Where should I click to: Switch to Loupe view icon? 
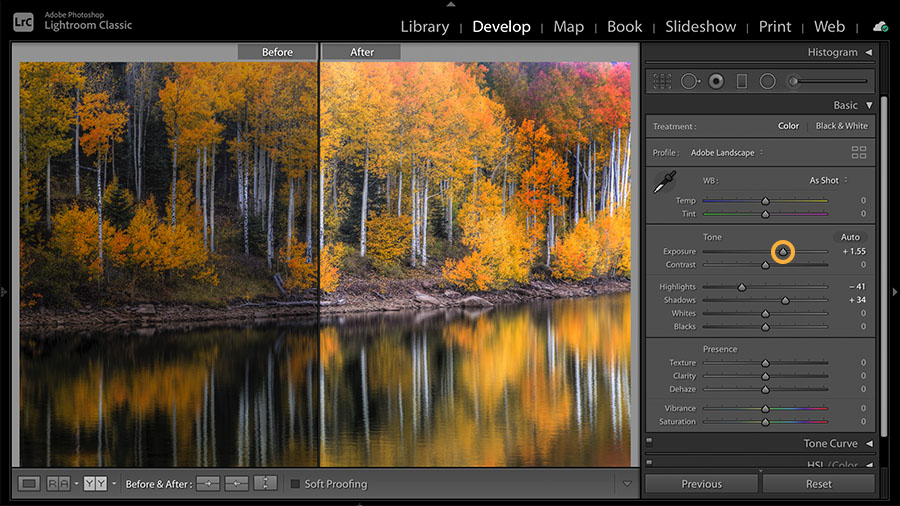[x=30, y=484]
